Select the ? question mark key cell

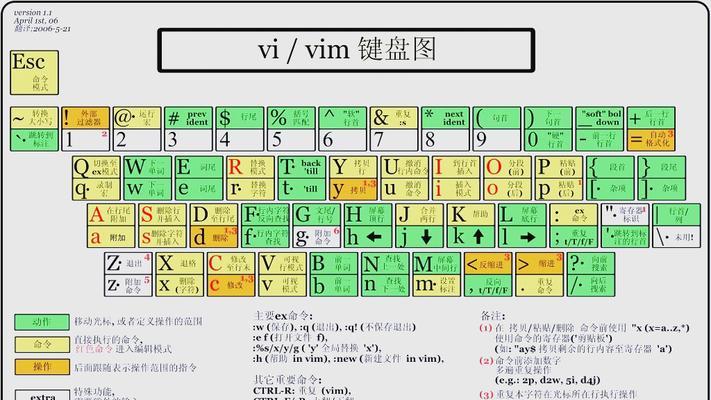pyautogui.click(x=591, y=263)
